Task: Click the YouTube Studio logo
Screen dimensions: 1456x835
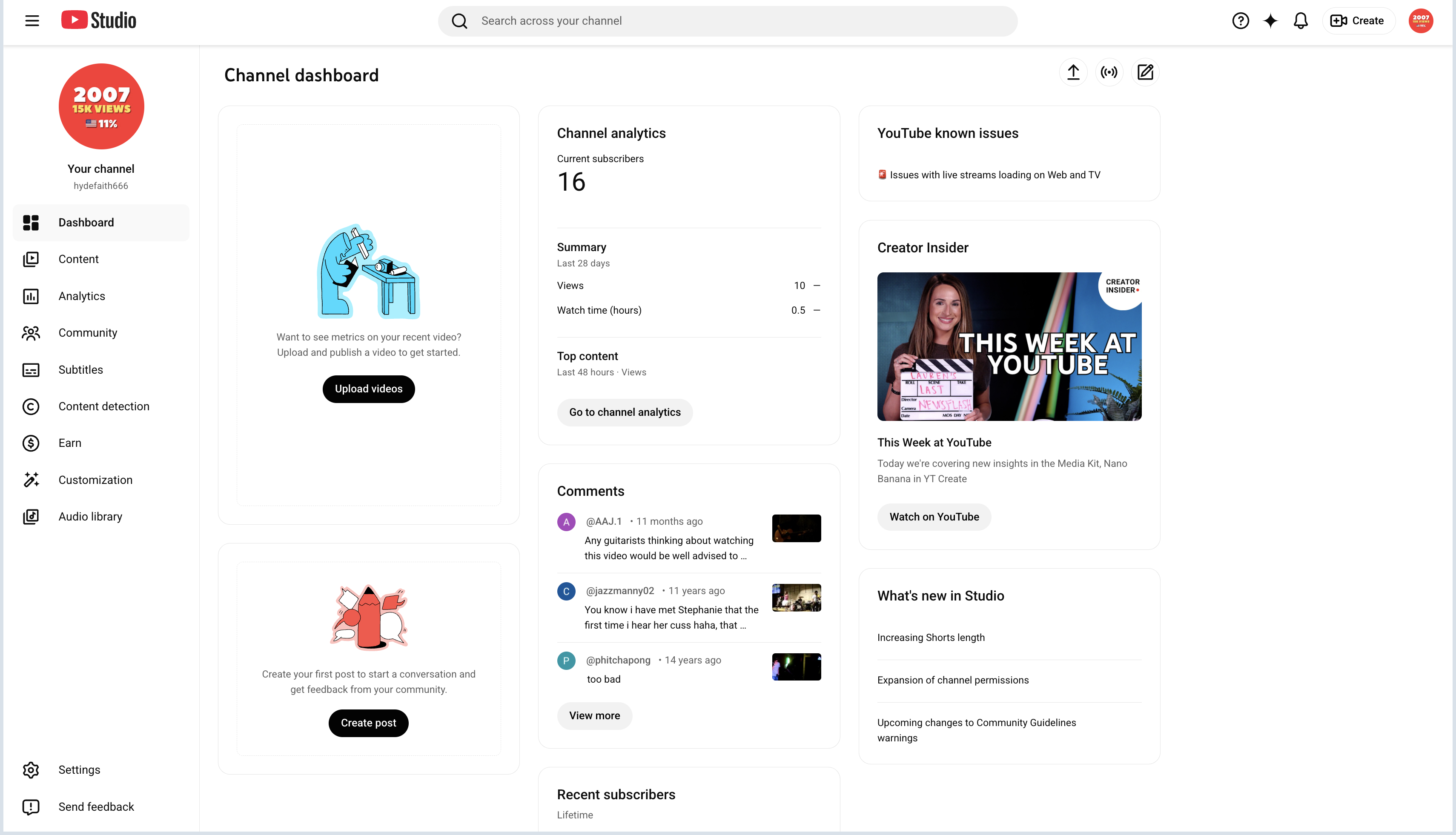Action: (99, 21)
